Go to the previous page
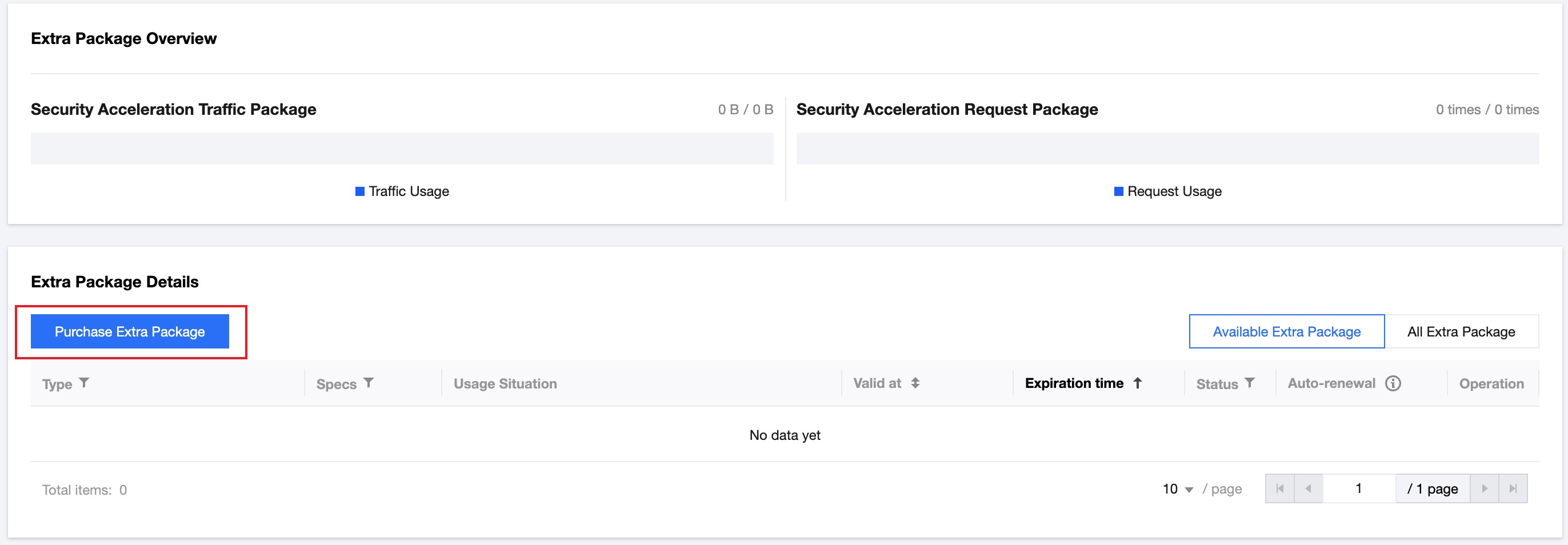 [1308, 488]
